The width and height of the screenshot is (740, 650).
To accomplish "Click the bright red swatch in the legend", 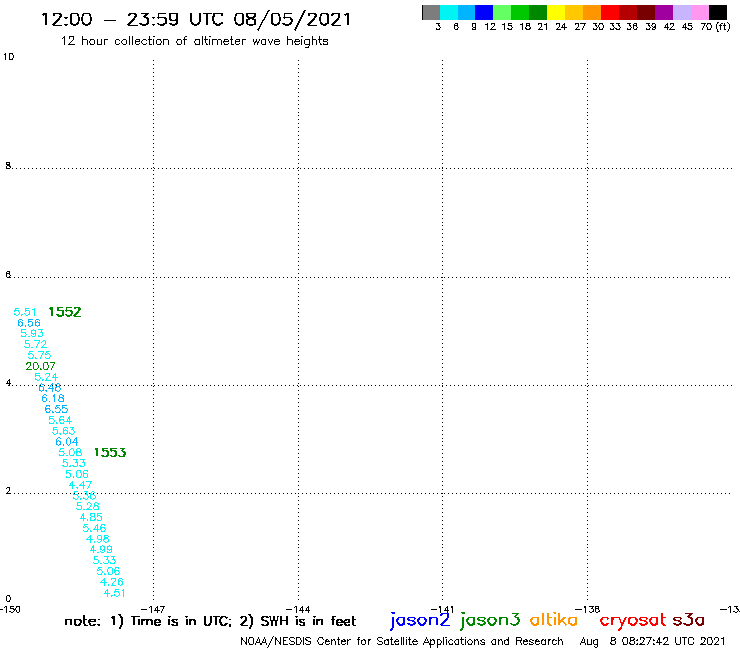I will pos(609,12).
